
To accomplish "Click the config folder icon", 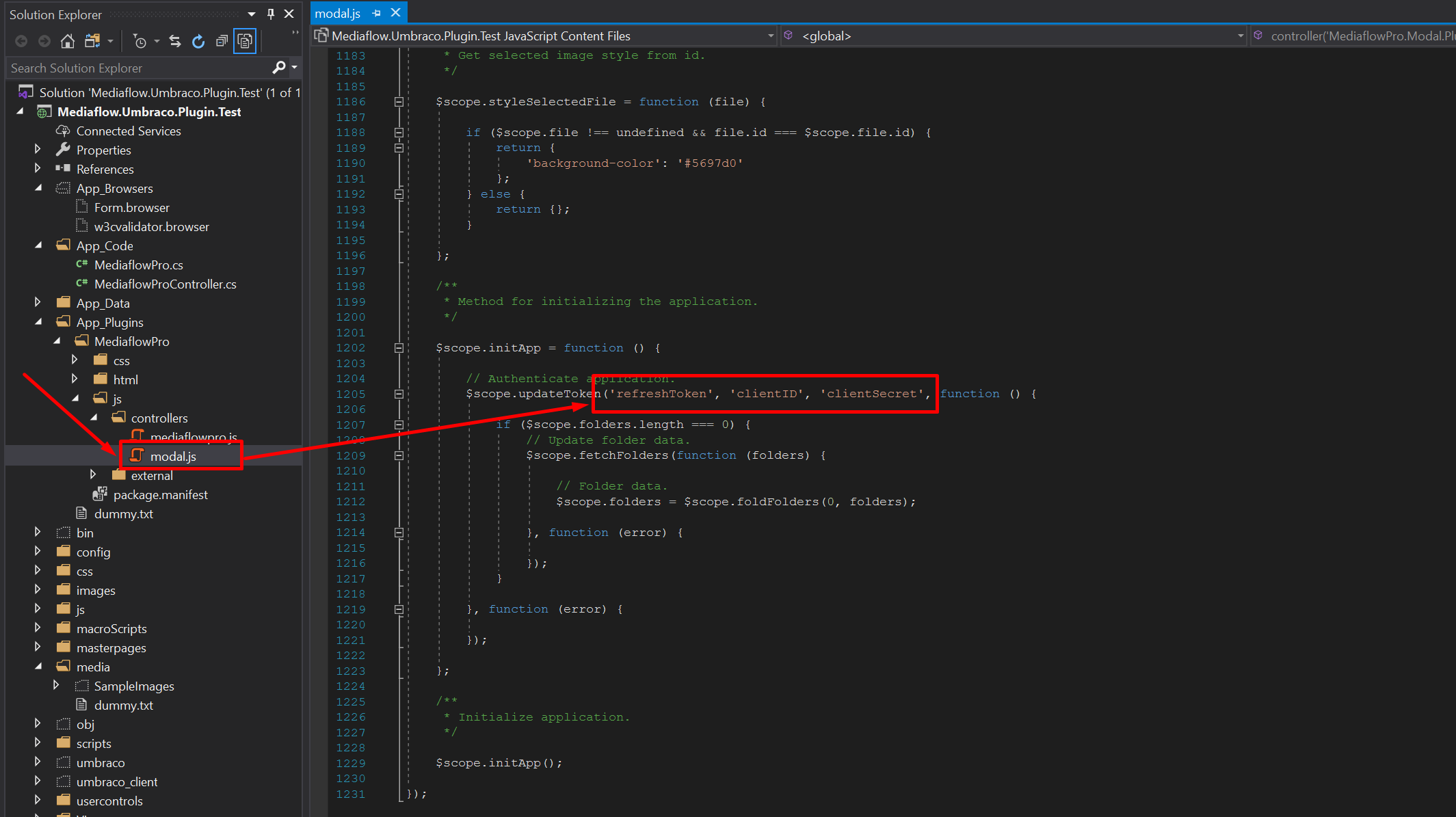I will click(x=64, y=551).
